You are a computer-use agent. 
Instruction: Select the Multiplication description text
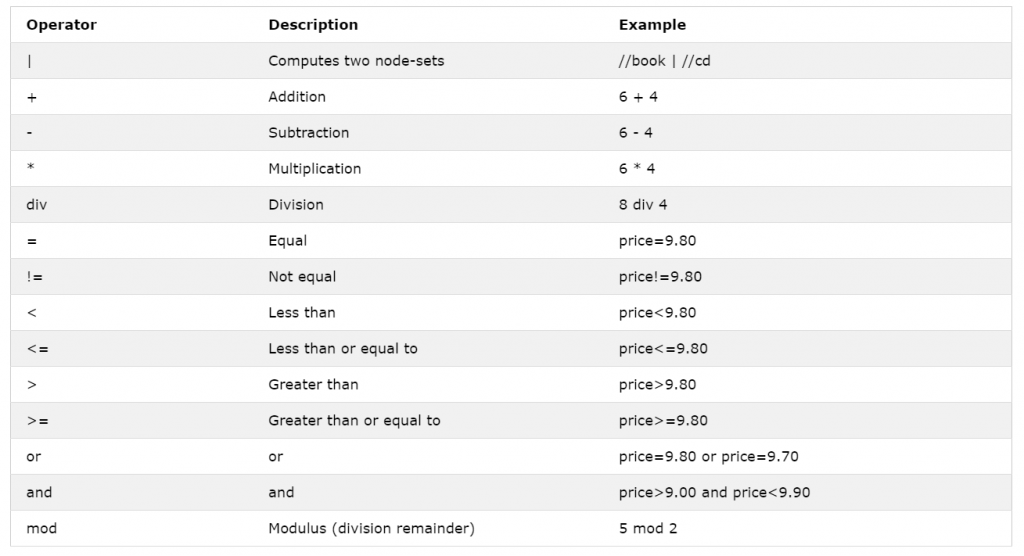(314, 169)
